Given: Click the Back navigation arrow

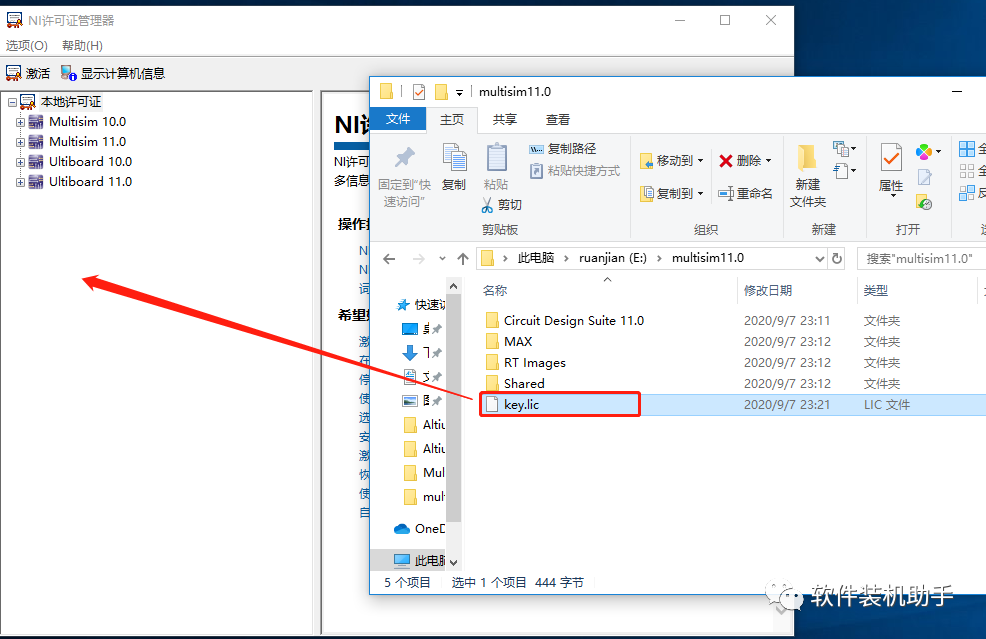Looking at the screenshot, I should tap(389, 258).
